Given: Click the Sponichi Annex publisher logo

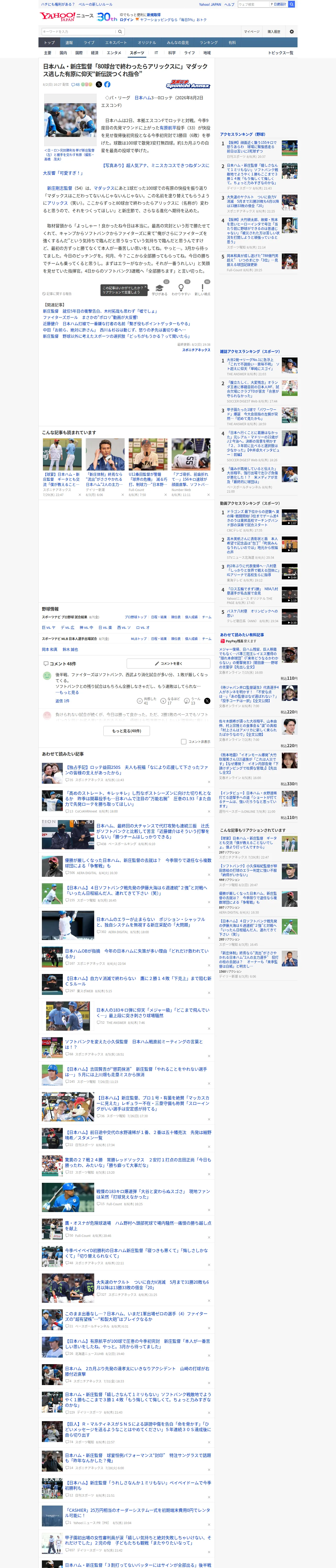Looking at the screenshot, I should click(188, 85).
